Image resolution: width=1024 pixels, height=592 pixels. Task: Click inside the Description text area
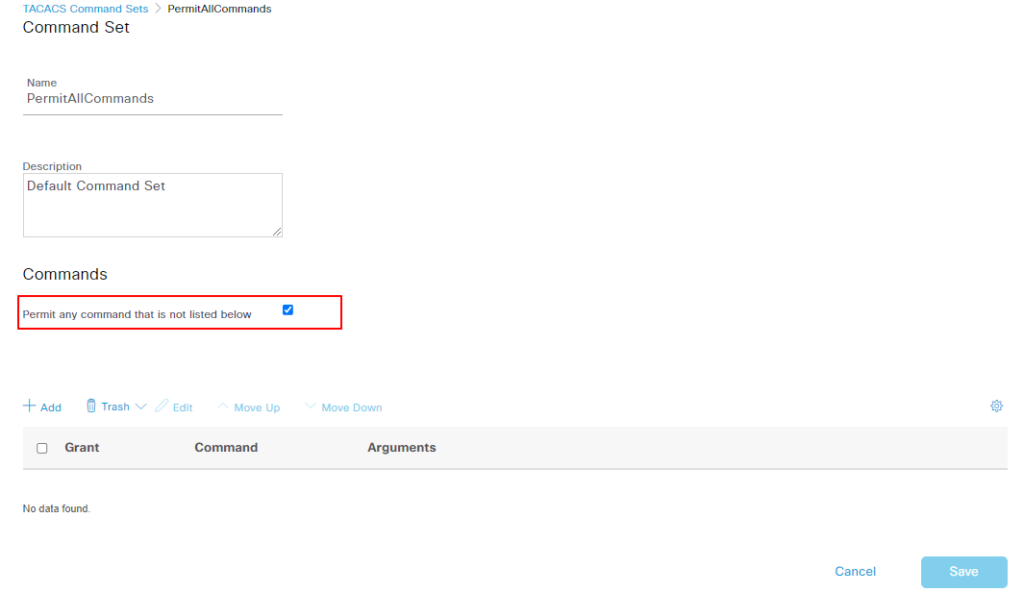tap(152, 205)
